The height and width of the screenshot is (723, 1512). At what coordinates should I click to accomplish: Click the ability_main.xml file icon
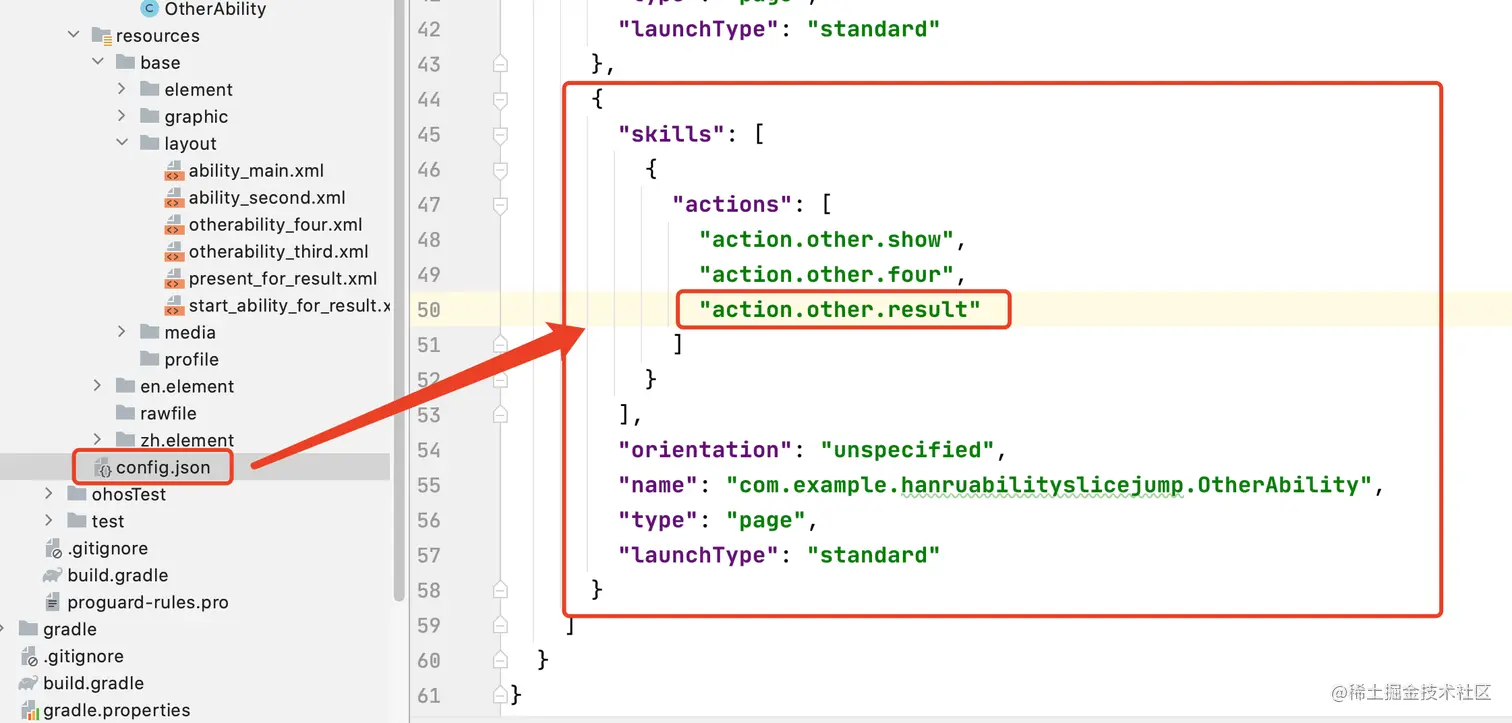pyautogui.click(x=174, y=171)
